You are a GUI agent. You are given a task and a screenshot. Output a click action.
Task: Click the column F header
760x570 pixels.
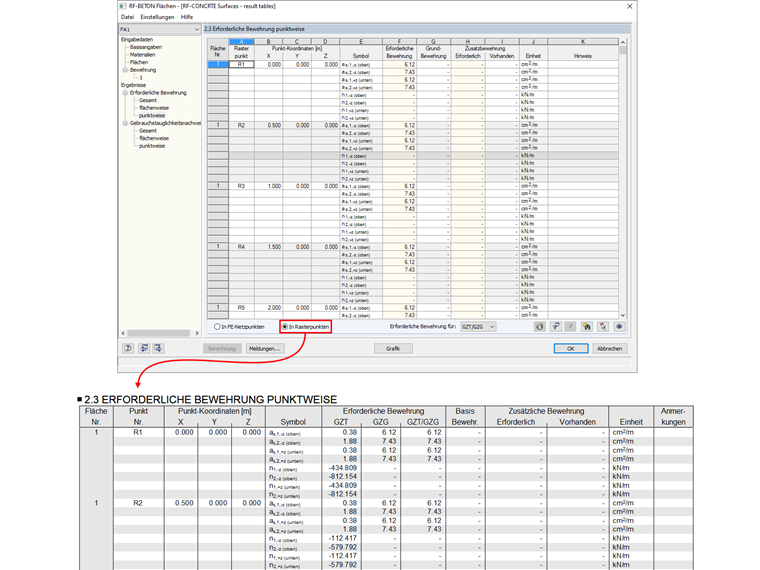(399, 42)
